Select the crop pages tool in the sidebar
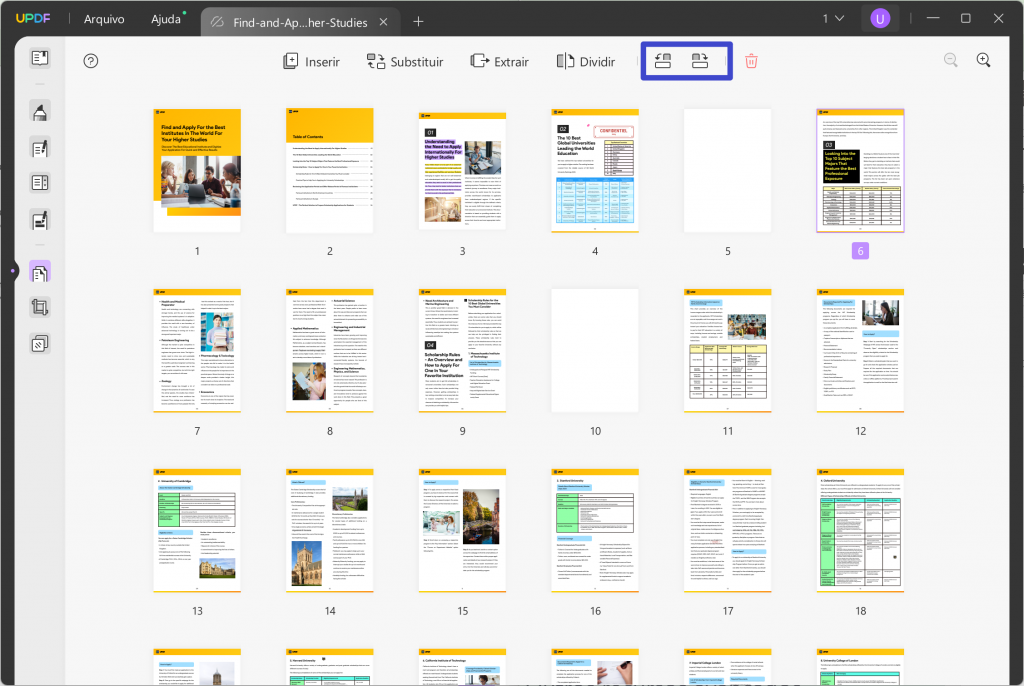 click(40, 307)
